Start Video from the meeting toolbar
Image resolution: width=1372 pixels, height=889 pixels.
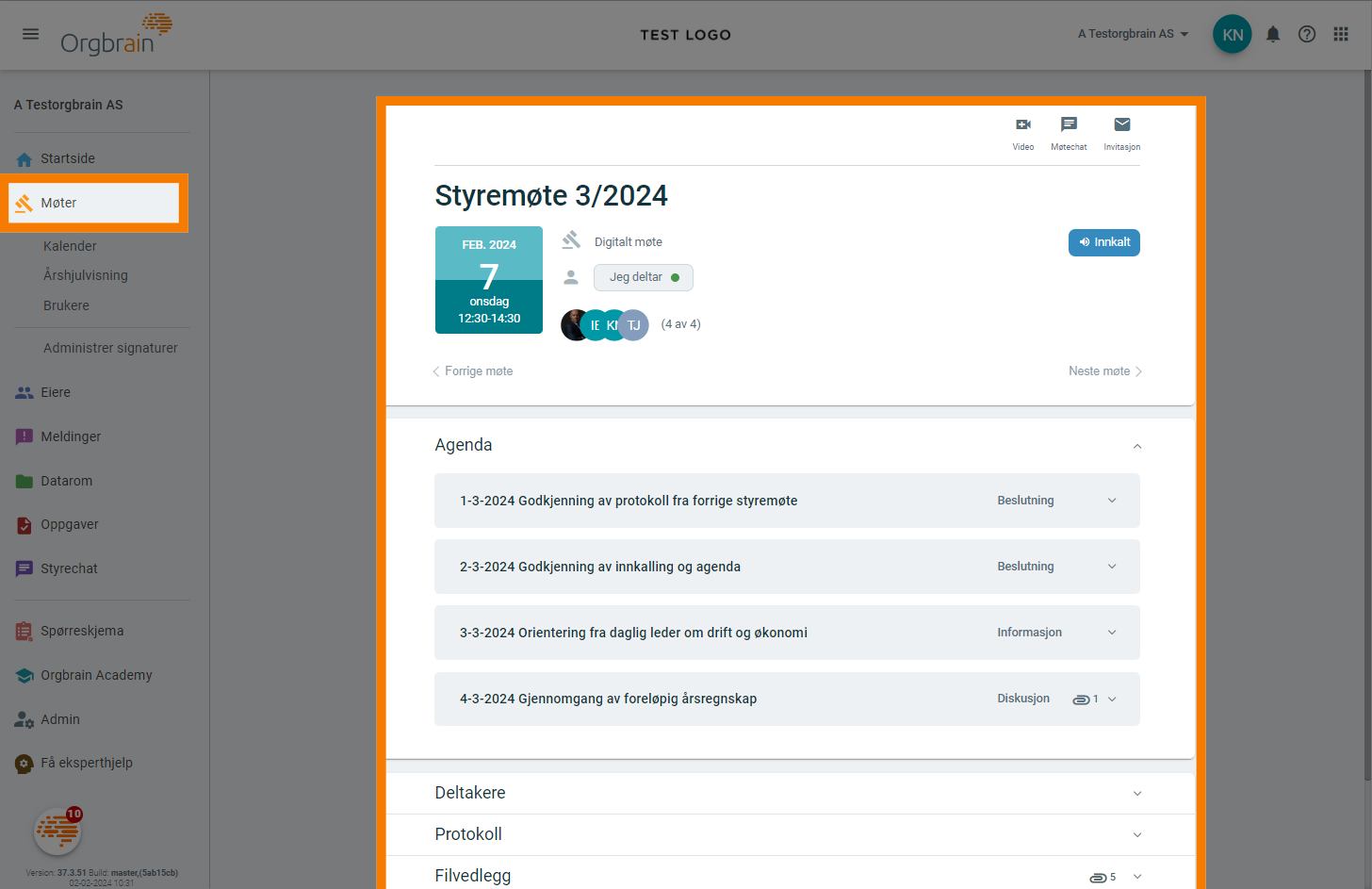click(1023, 133)
